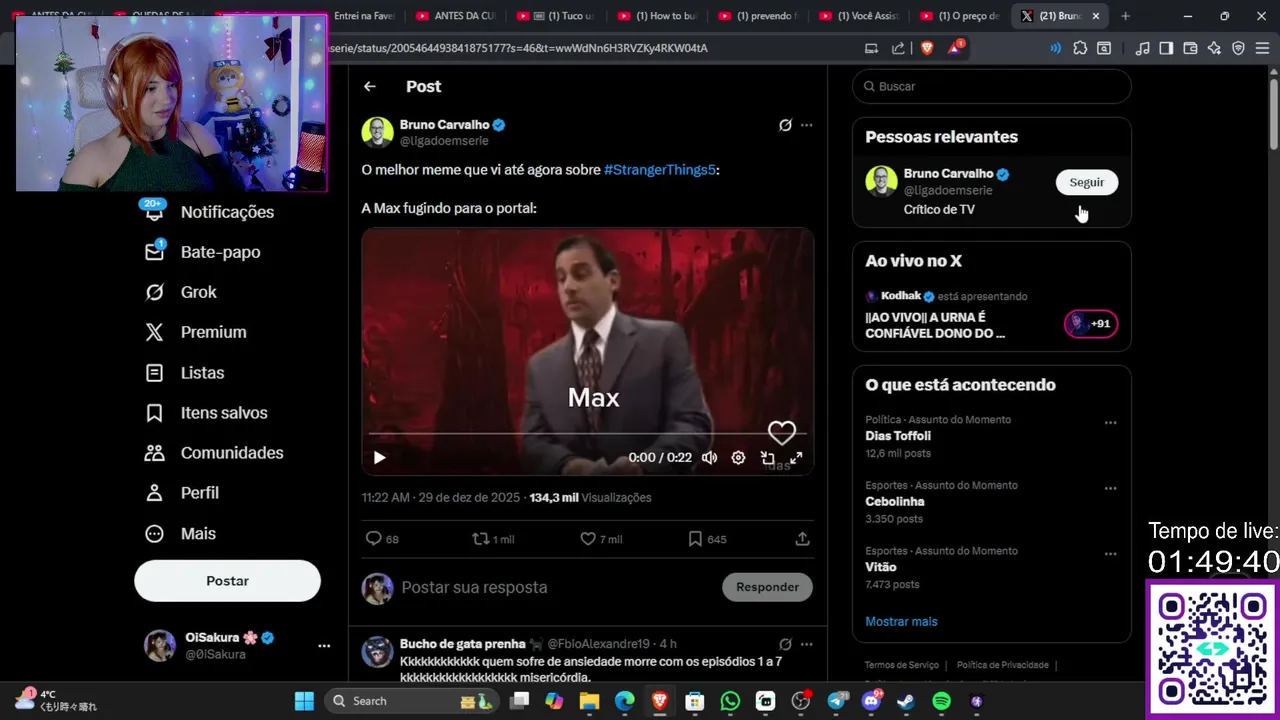Open Brave Rewards triangle icon
The width and height of the screenshot is (1280, 720).
point(954,48)
